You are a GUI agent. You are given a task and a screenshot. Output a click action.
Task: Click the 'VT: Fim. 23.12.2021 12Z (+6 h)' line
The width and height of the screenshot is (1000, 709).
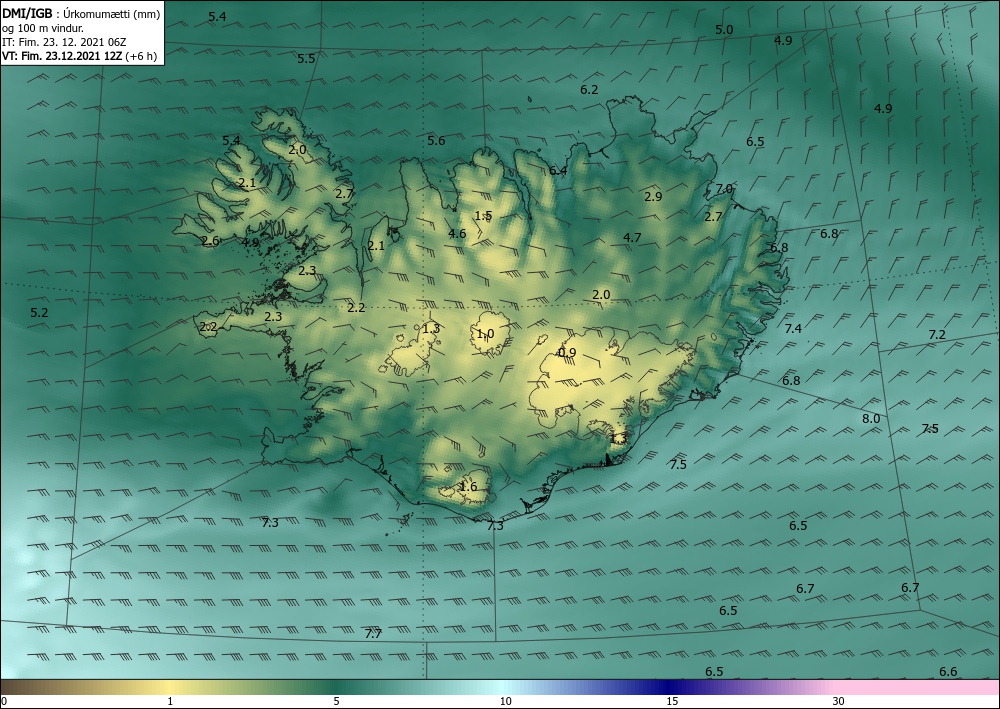(80, 56)
